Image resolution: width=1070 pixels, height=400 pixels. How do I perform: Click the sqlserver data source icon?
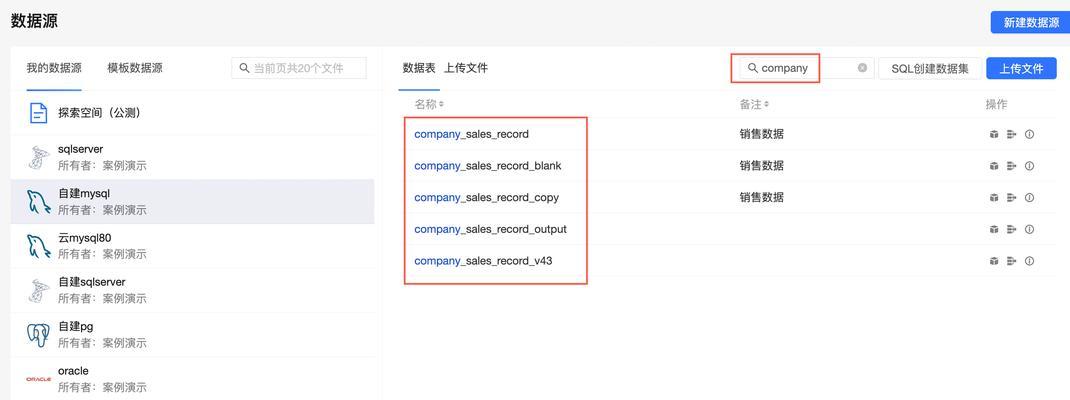click(38, 157)
